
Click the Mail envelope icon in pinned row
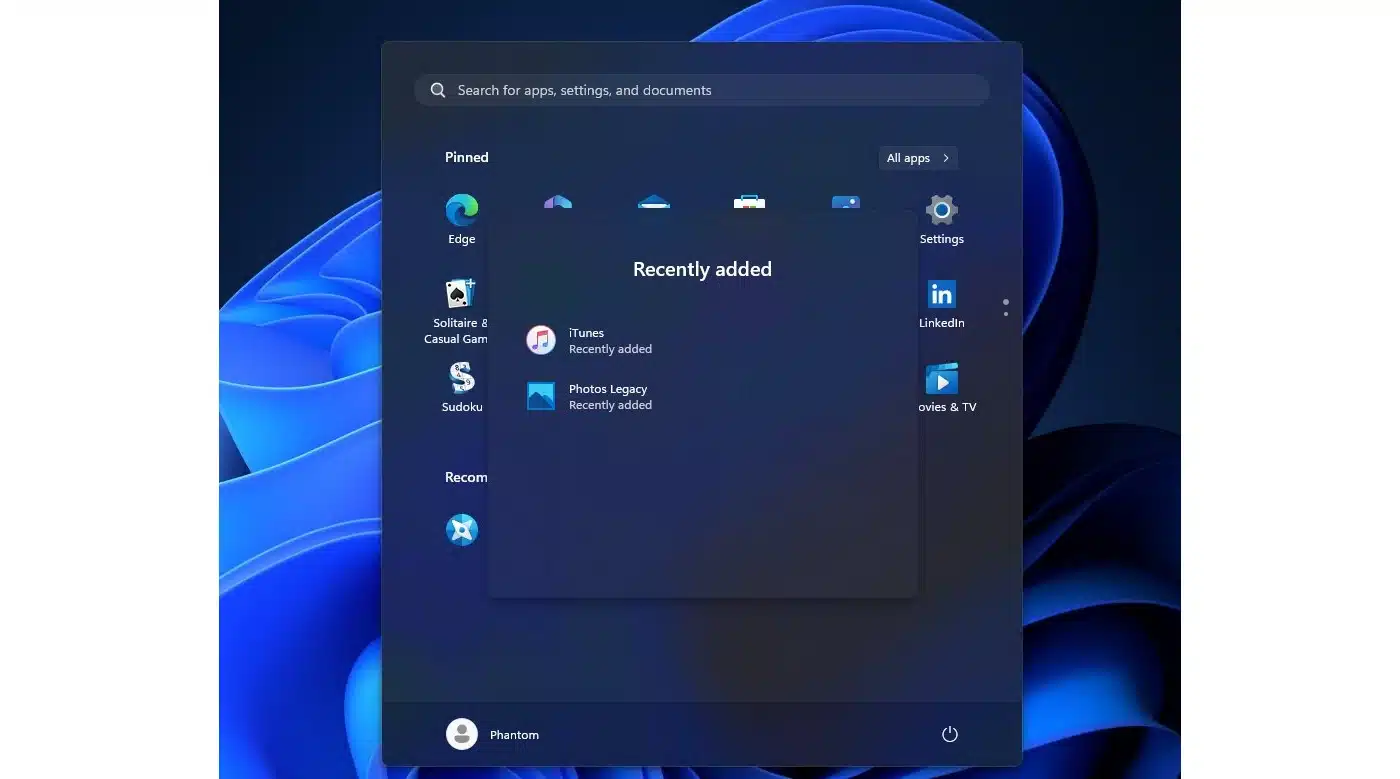click(x=654, y=202)
